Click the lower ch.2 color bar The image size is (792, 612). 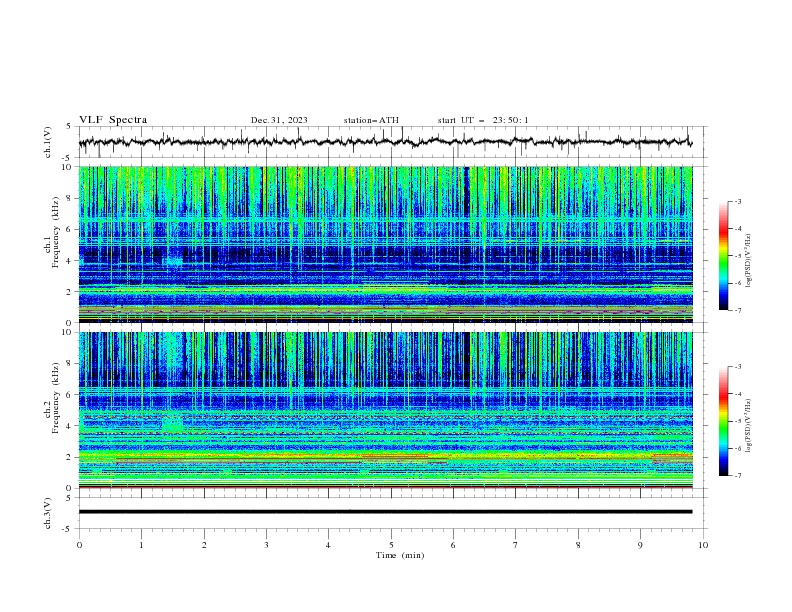pyautogui.click(x=723, y=421)
